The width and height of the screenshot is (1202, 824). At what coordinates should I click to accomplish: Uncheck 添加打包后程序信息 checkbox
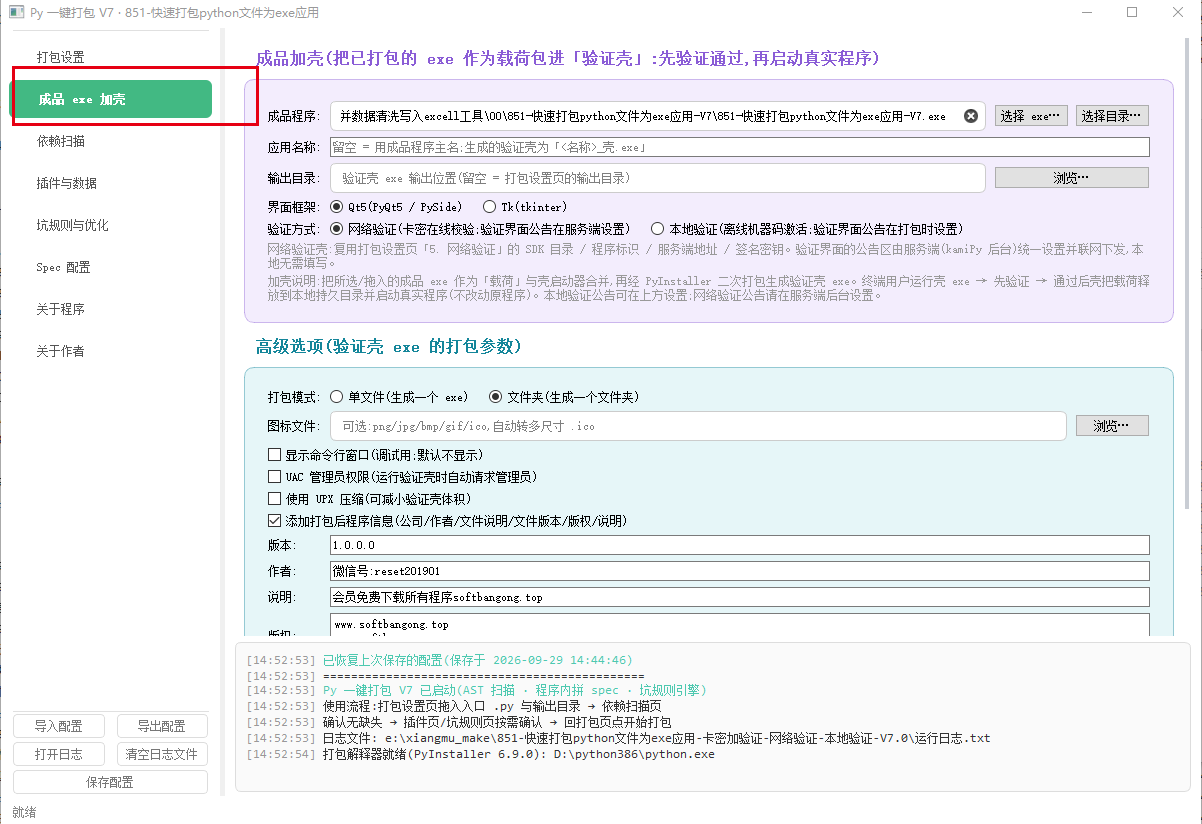click(x=447, y=521)
